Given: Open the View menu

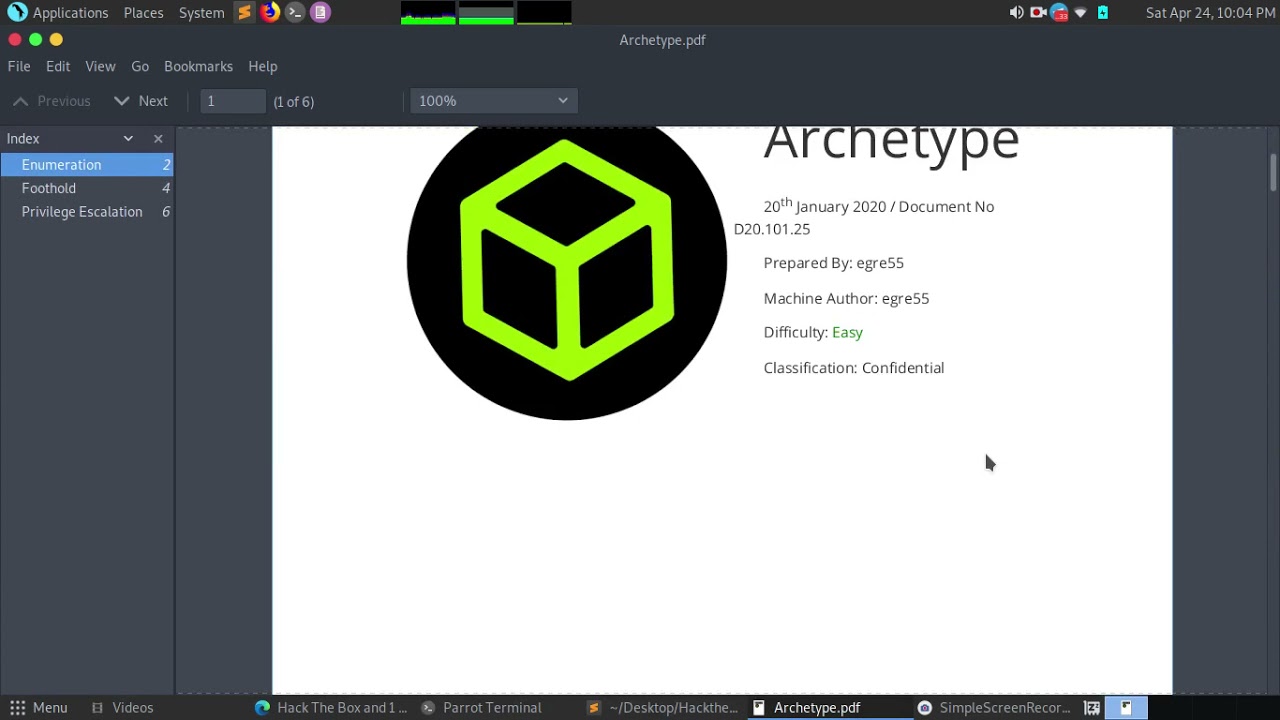Looking at the screenshot, I should click(100, 66).
